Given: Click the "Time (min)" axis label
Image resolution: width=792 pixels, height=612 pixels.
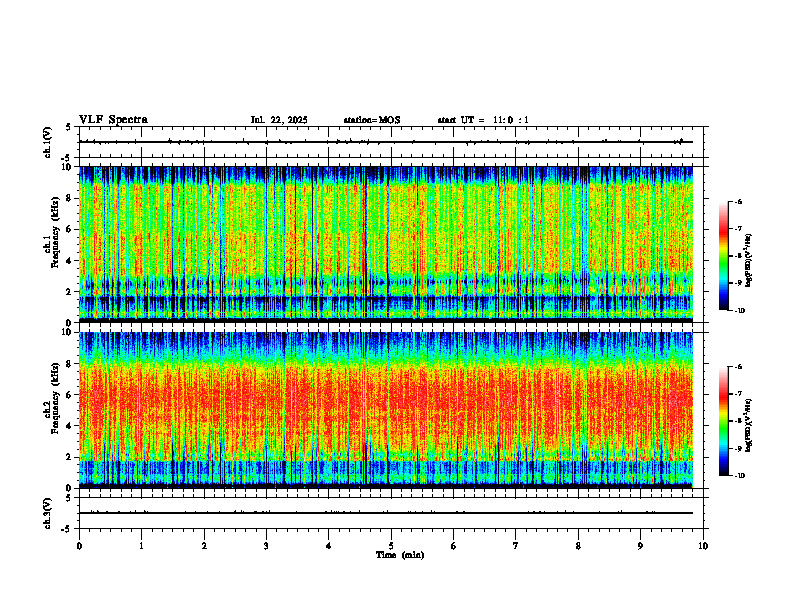Looking at the screenshot, I should tap(400, 555).
